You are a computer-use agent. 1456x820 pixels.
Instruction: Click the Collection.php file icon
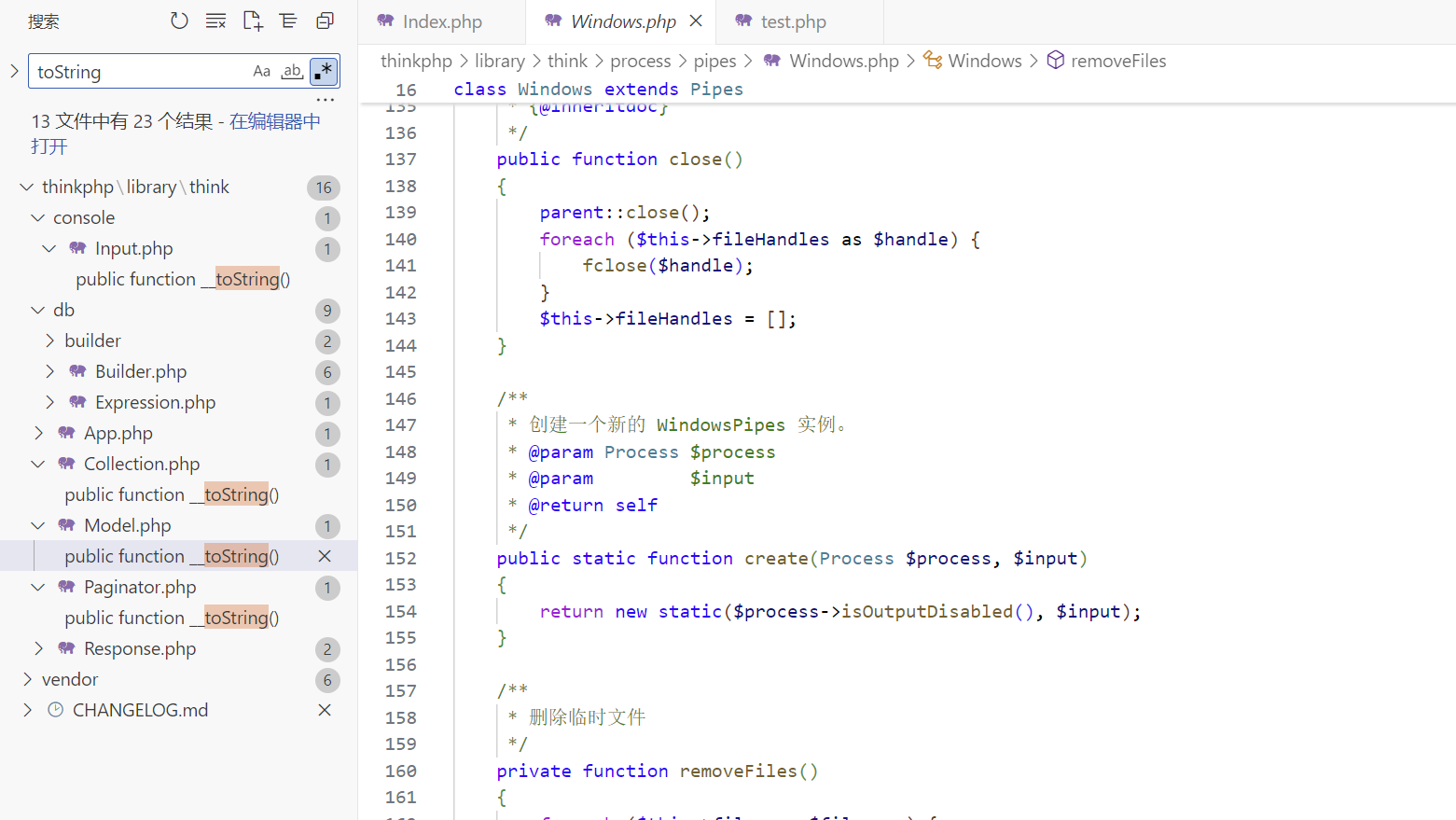pos(66,464)
